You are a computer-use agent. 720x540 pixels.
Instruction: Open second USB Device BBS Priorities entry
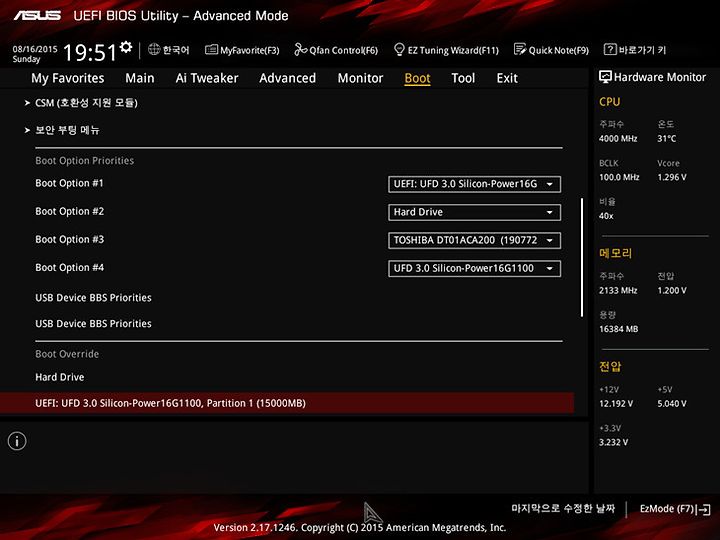point(93,324)
